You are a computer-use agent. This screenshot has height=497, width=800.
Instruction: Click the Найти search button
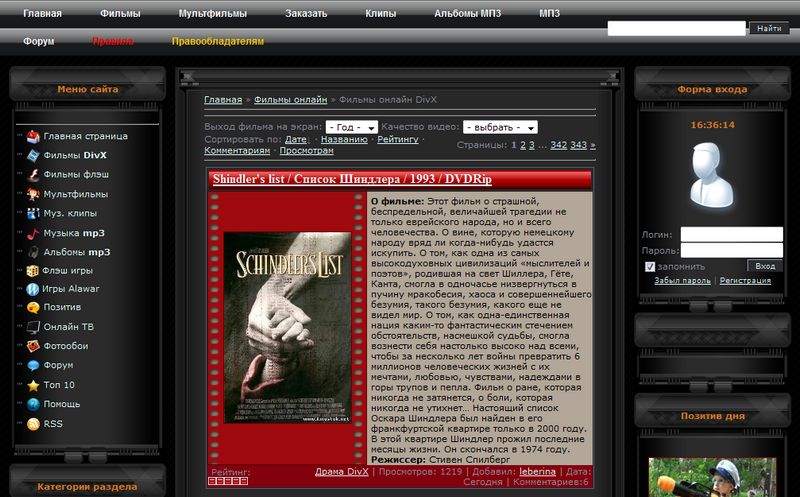pos(769,28)
